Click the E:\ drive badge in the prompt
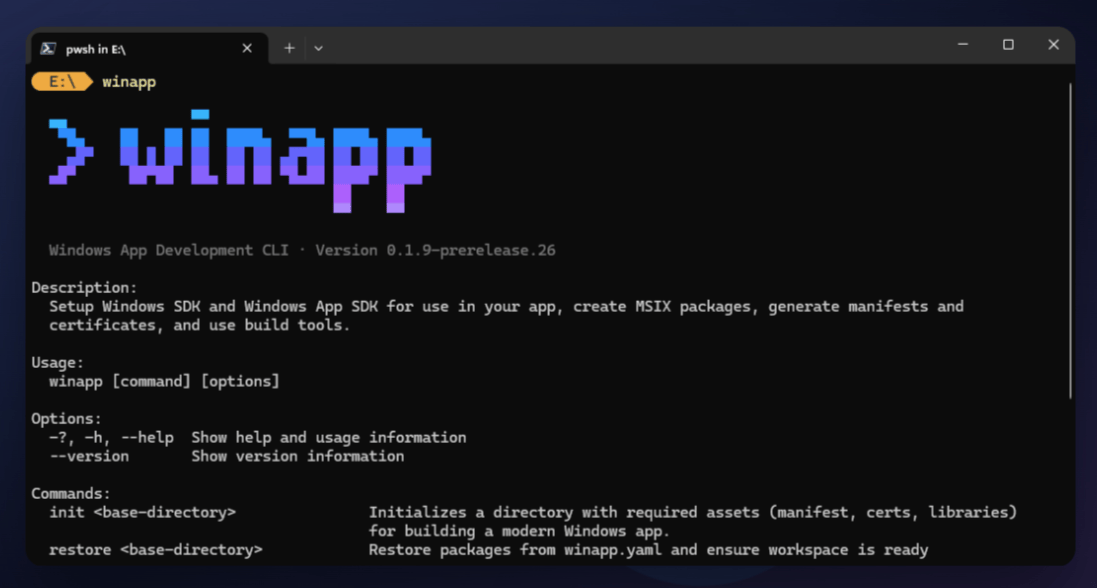The width and height of the screenshot is (1097, 588). pos(62,81)
